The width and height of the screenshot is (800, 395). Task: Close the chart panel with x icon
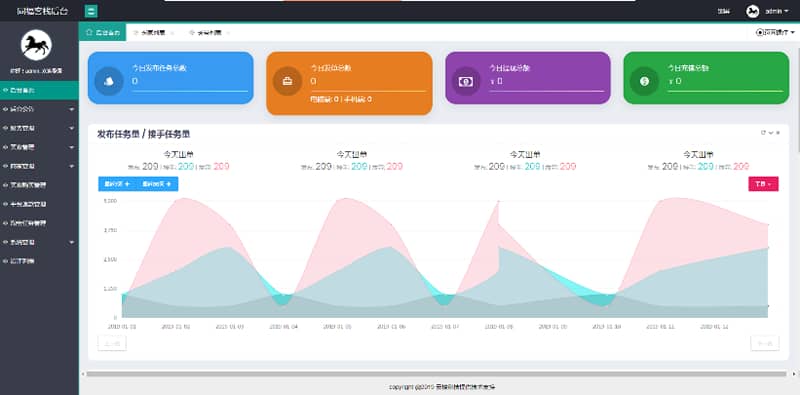[778, 133]
